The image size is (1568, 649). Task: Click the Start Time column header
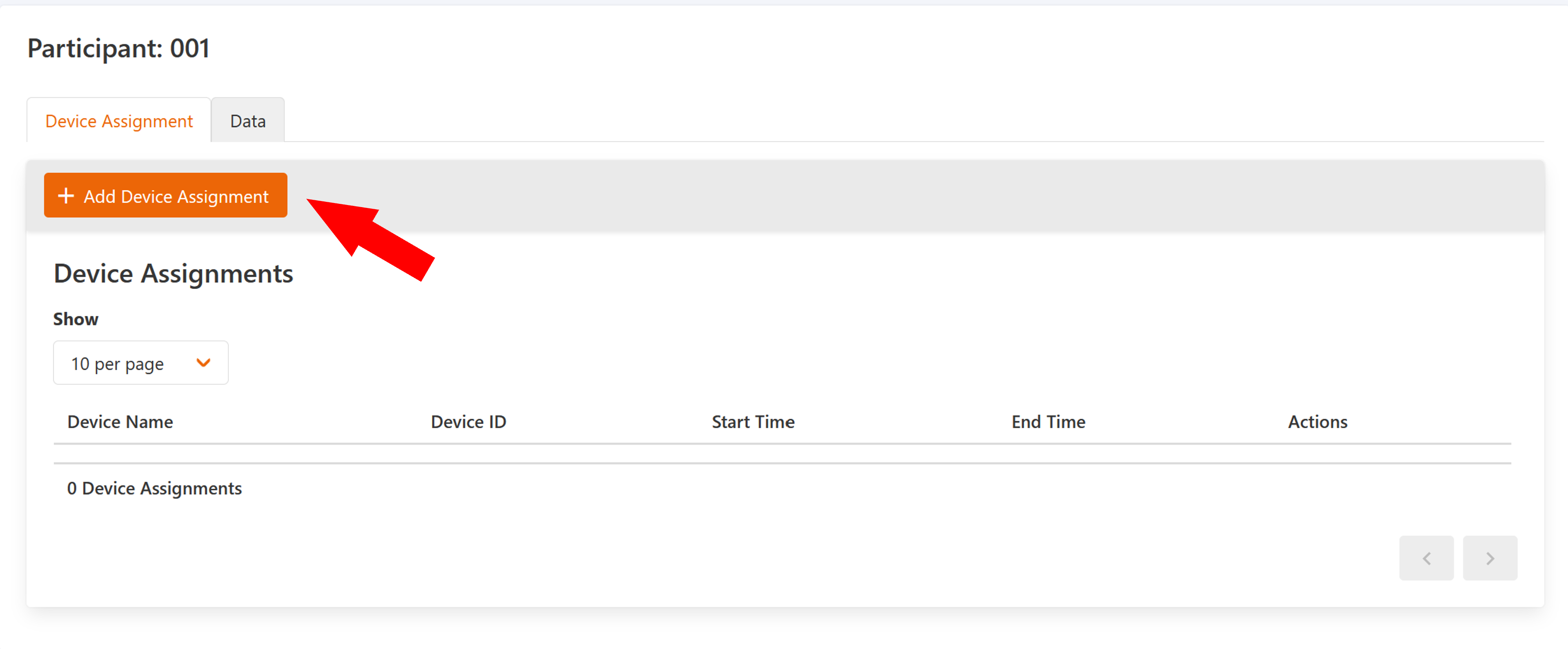[x=753, y=421]
